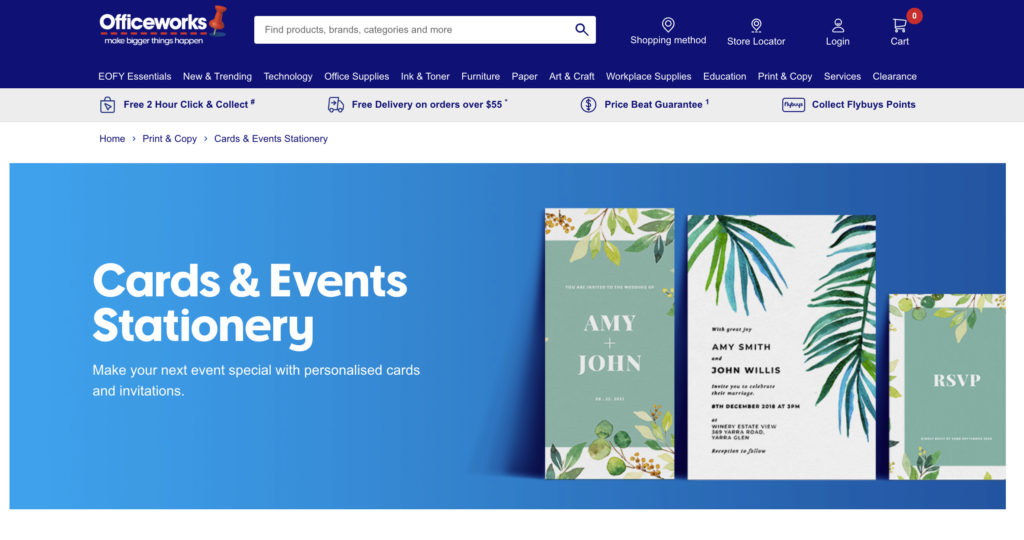Click Price Beat Guarantee link
This screenshot has width=1024, height=540.
click(x=656, y=104)
